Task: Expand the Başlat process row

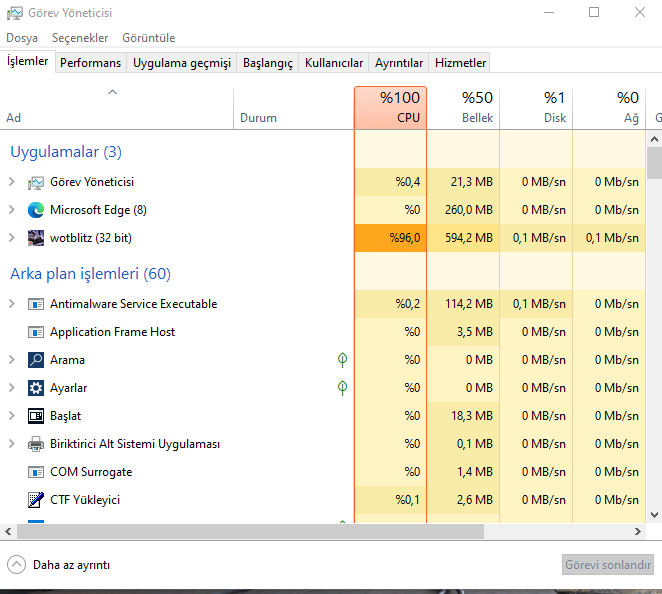Action: click(12, 416)
